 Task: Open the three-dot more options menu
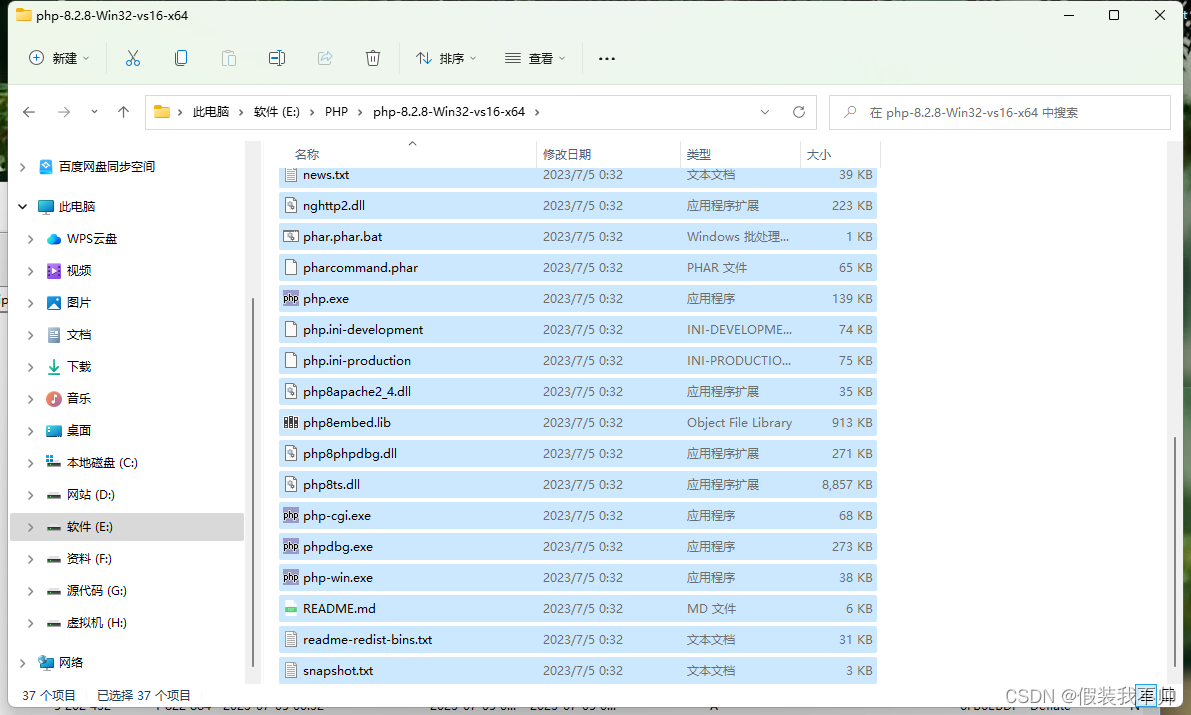[607, 59]
